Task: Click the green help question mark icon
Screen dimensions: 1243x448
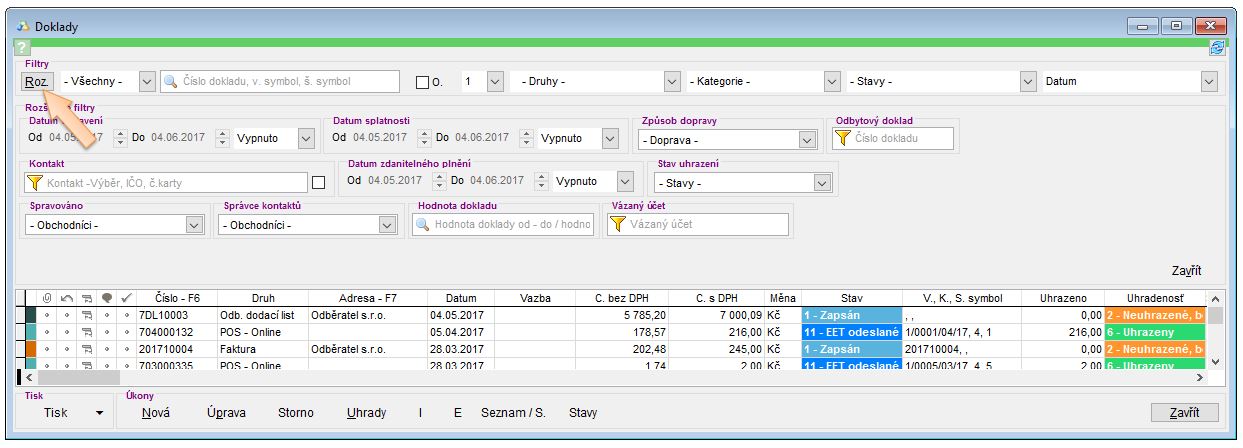Action: pyautogui.click(x=20, y=48)
